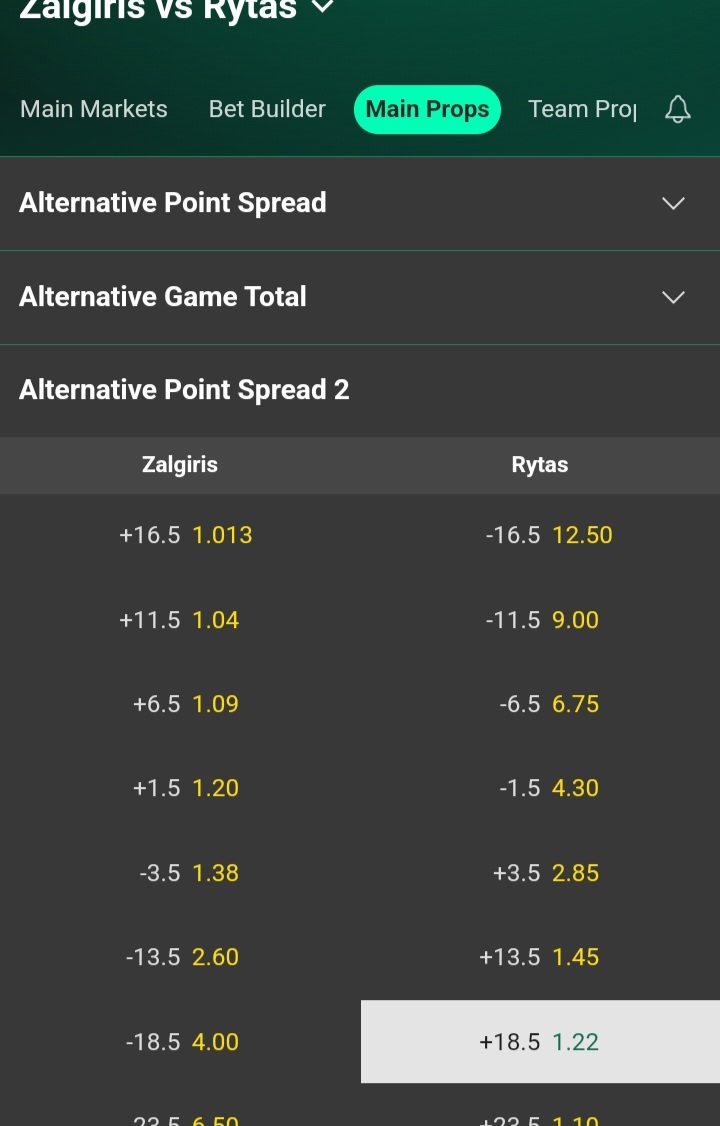Select the Main Props tab

(427, 109)
